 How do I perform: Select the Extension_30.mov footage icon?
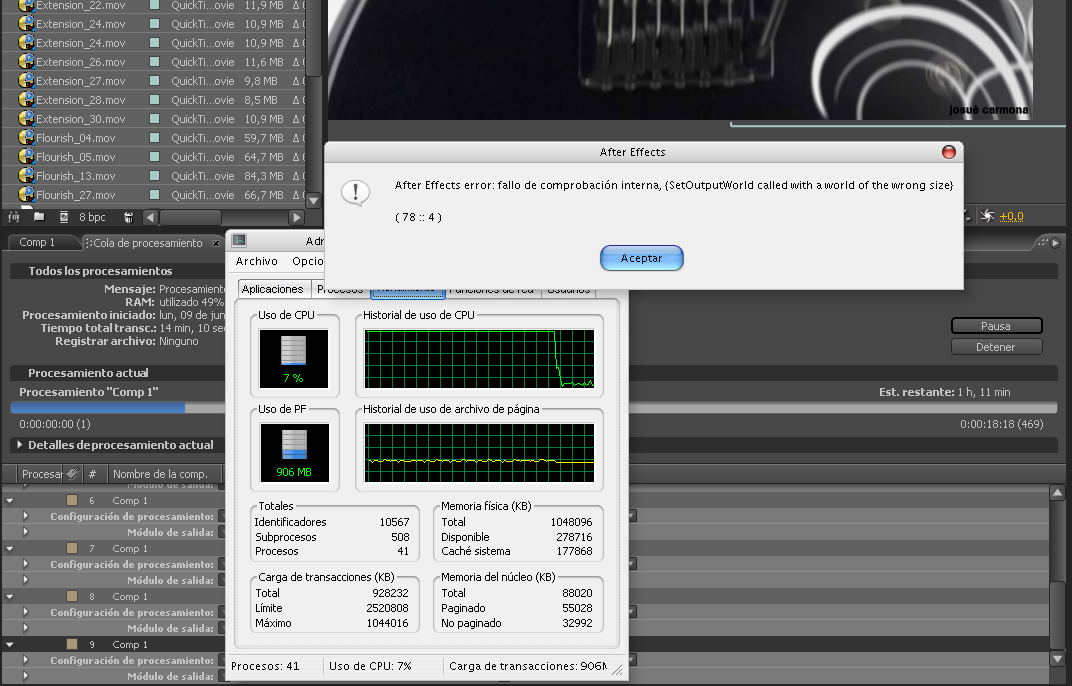coord(26,119)
